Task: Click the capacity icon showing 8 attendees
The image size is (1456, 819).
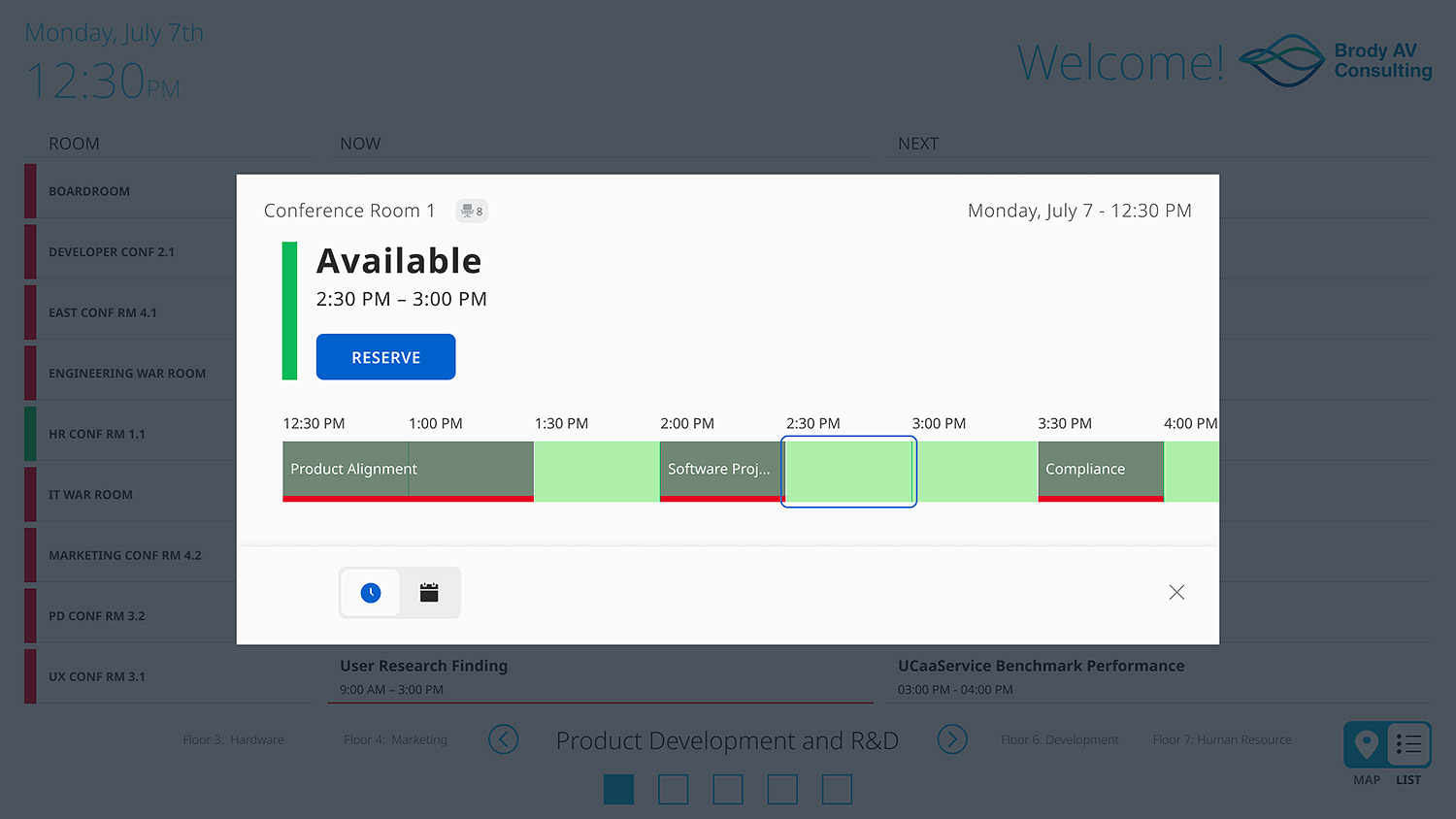Action: click(472, 211)
